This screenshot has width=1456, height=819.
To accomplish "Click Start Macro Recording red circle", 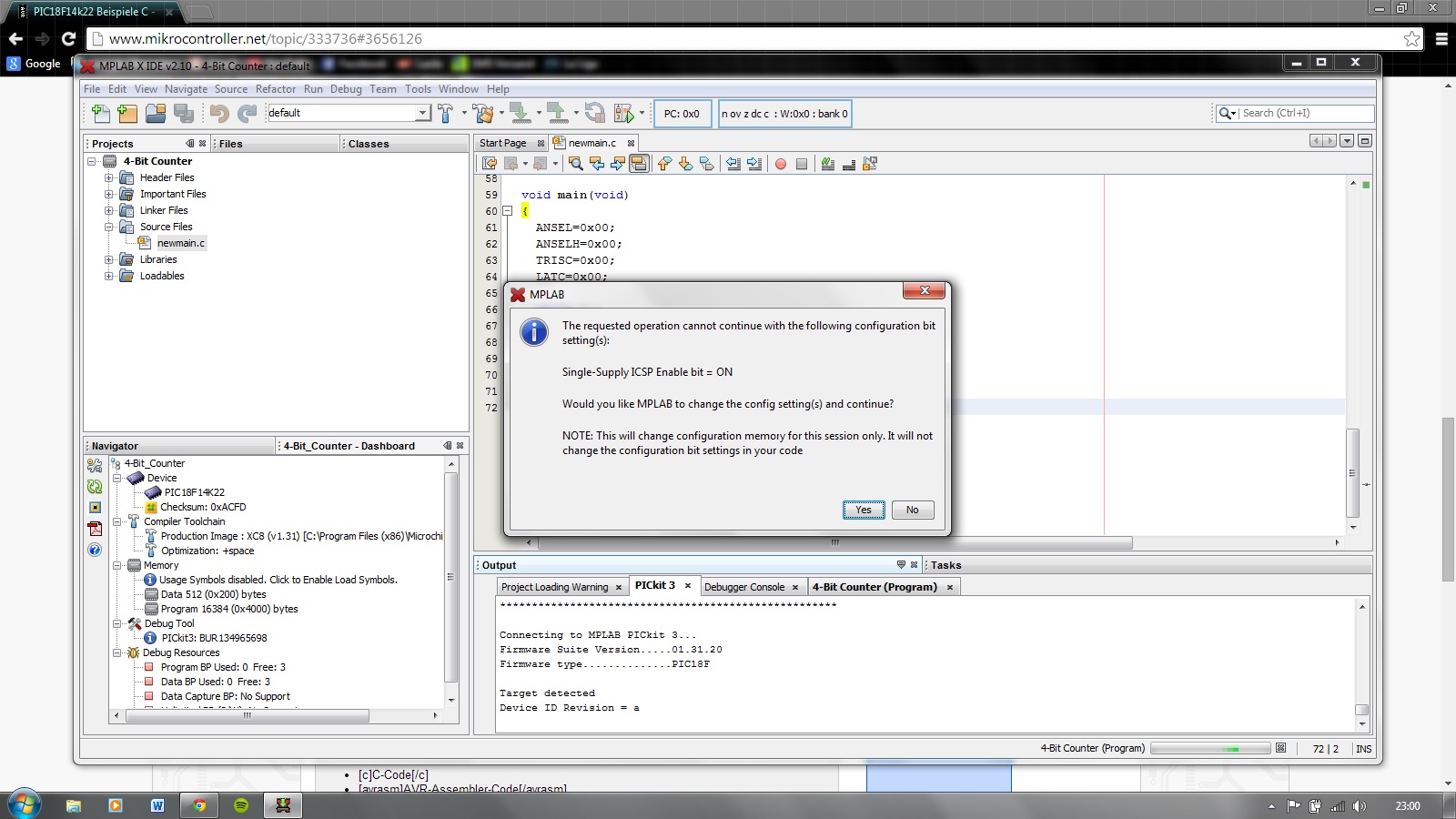I will [781, 164].
